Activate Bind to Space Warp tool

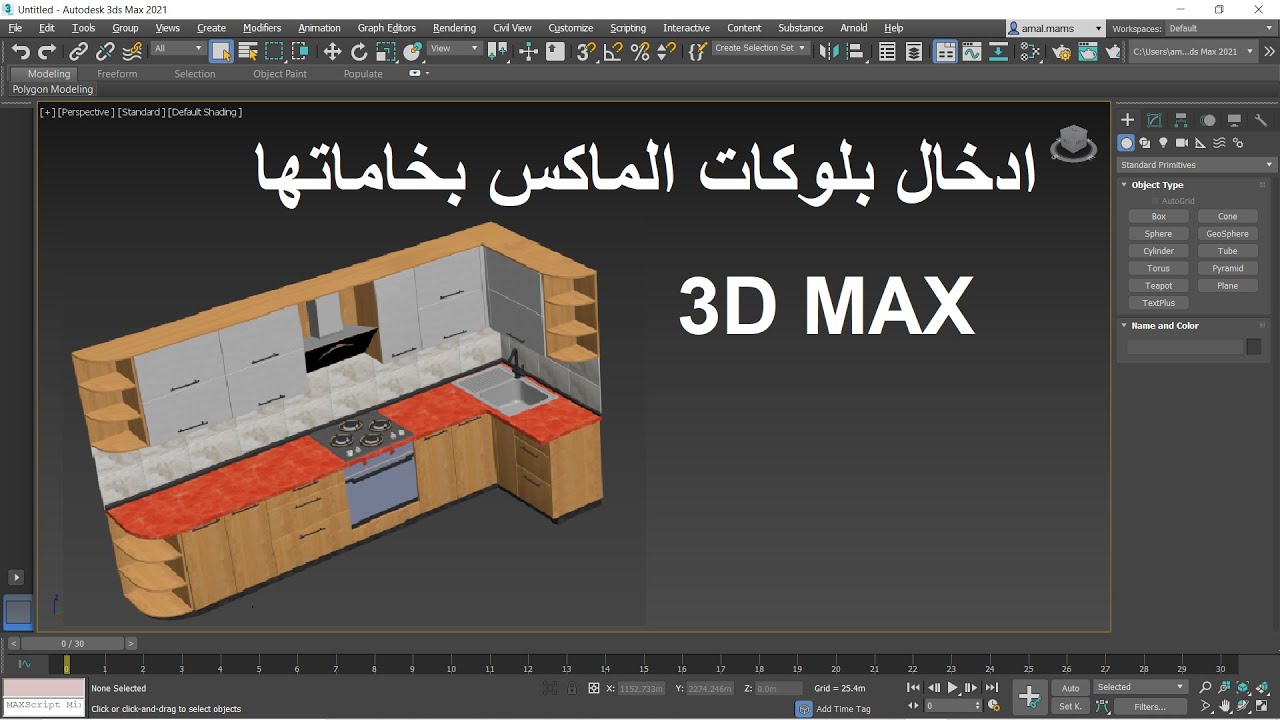[131, 52]
